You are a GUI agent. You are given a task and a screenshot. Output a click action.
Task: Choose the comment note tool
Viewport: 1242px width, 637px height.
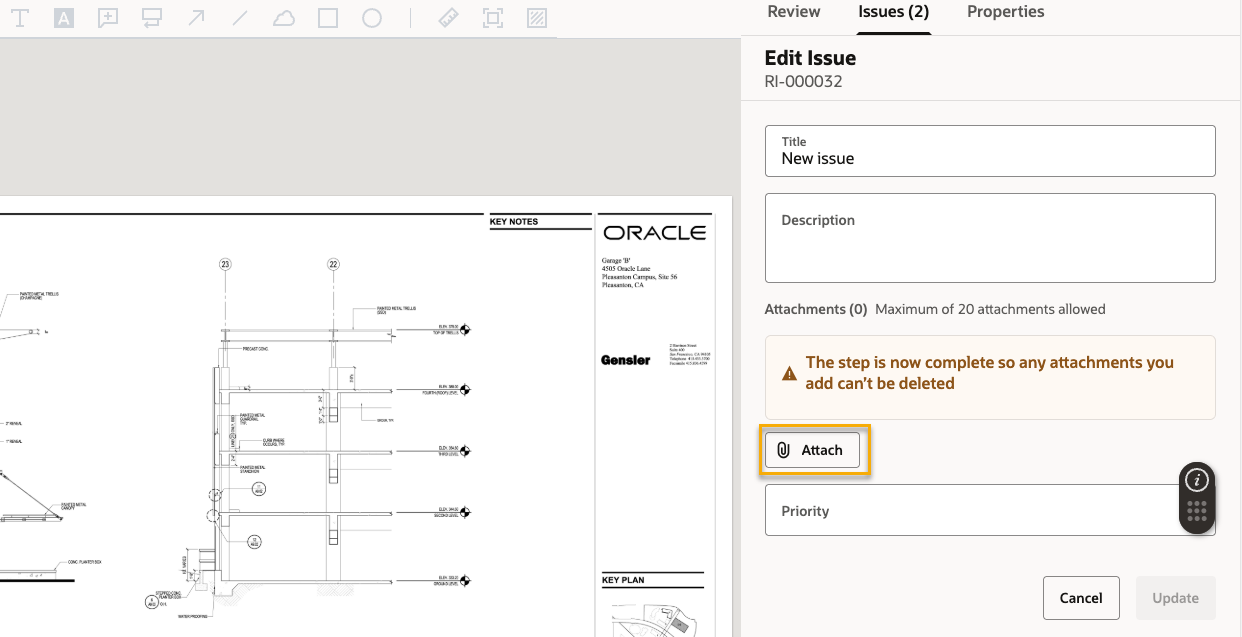(108, 18)
